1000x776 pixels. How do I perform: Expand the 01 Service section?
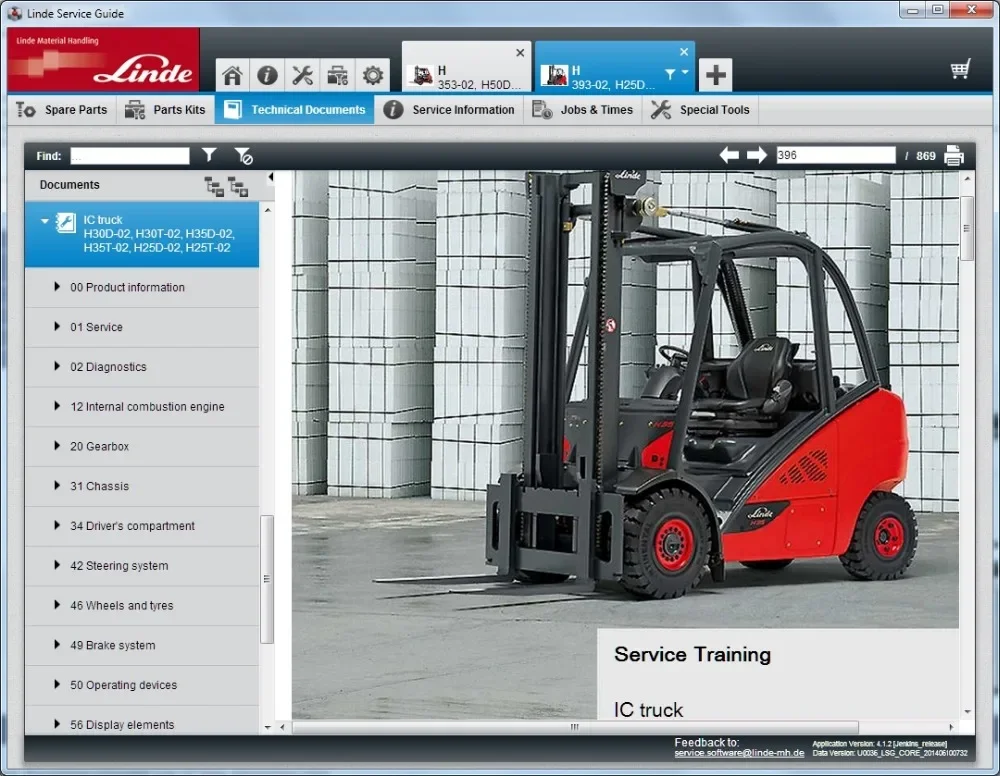[58, 327]
